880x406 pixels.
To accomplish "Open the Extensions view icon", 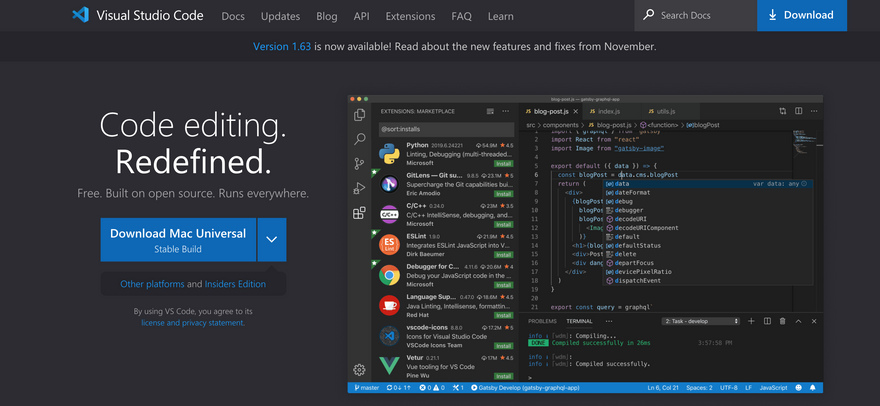I will (360, 213).
